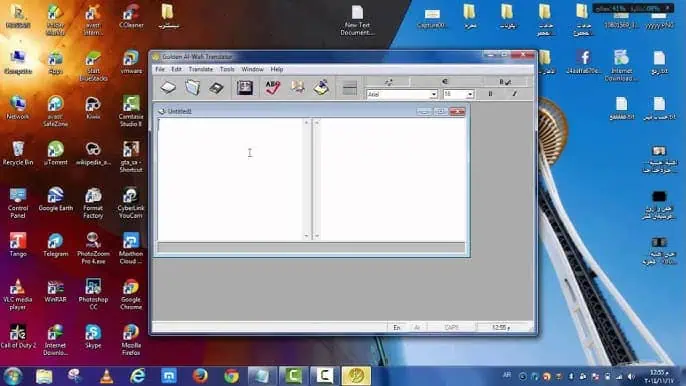Toggle Bold formatting button
The image size is (686, 386).
[x=490, y=94]
